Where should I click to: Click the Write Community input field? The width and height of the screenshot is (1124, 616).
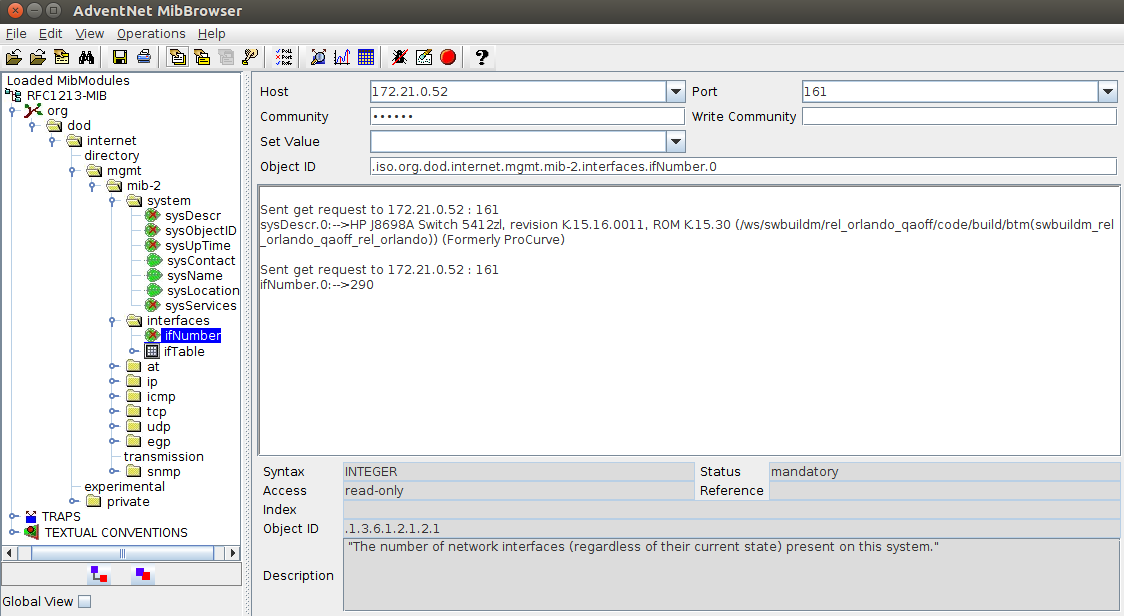958,117
